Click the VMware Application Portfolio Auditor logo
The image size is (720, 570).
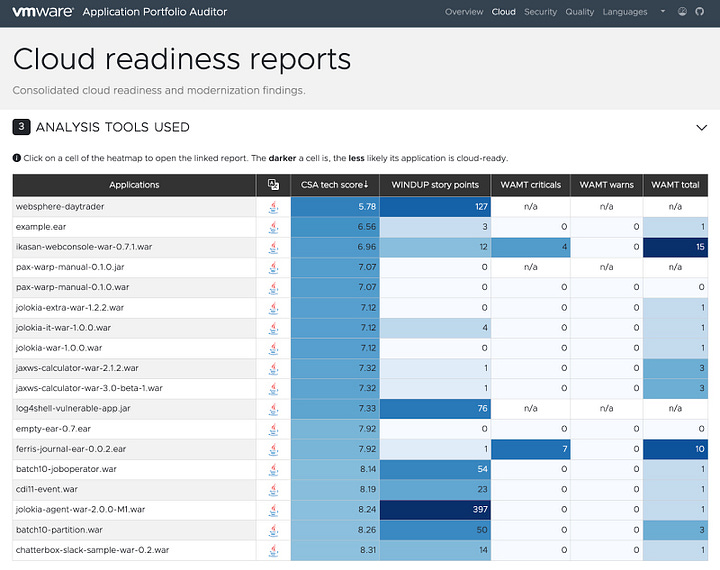(x=119, y=12)
